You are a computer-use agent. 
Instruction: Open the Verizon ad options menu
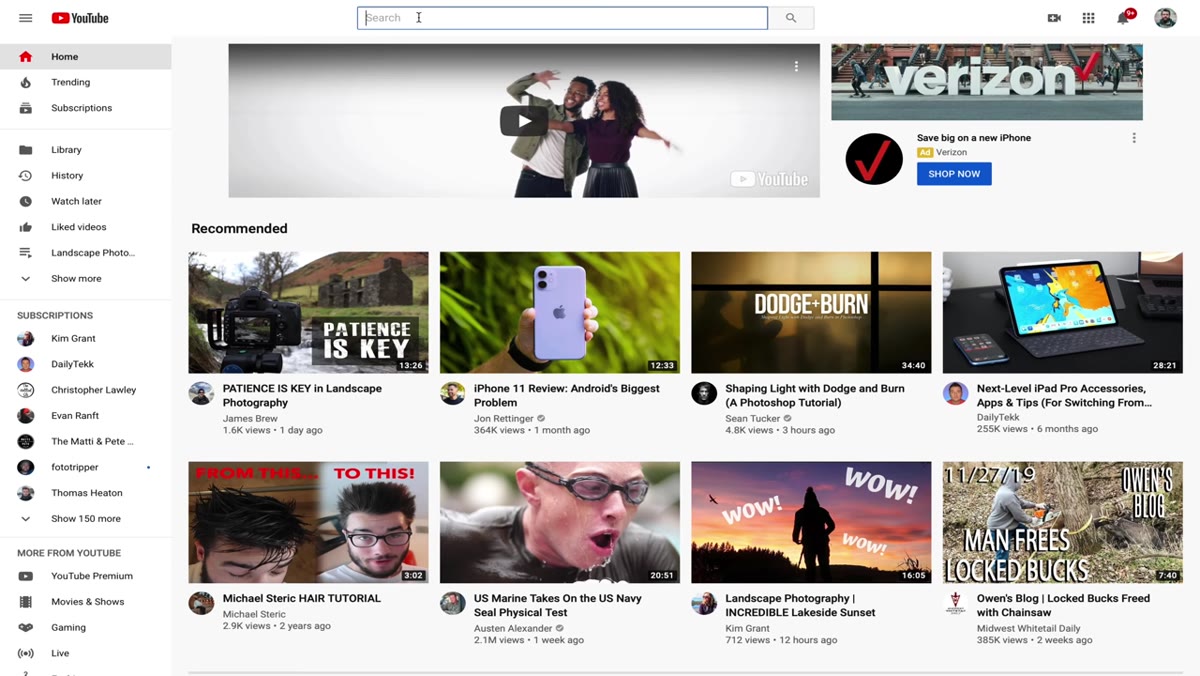[x=1134, y=138]
